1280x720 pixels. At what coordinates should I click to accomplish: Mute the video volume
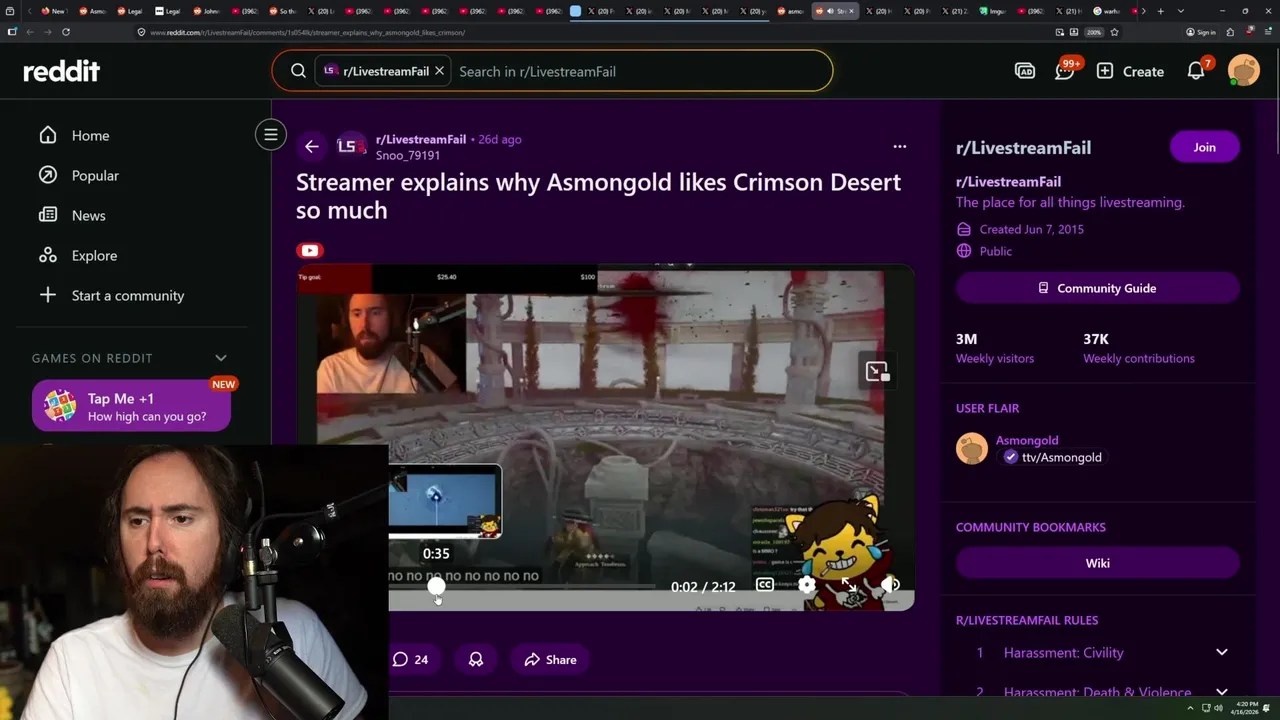click(891, 585)
